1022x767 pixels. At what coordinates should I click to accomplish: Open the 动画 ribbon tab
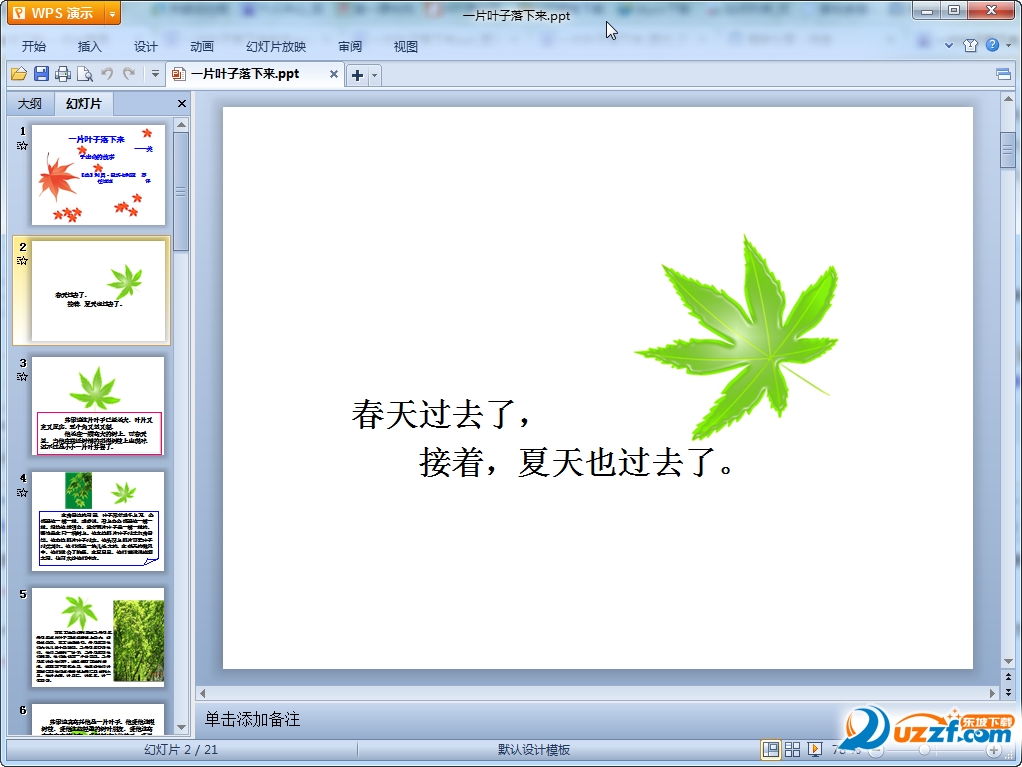click(x=201, y=46)
